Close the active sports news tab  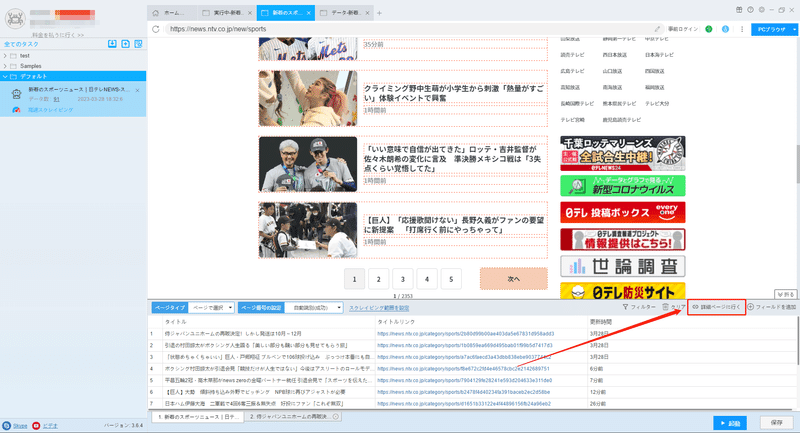tap(309, 13)
